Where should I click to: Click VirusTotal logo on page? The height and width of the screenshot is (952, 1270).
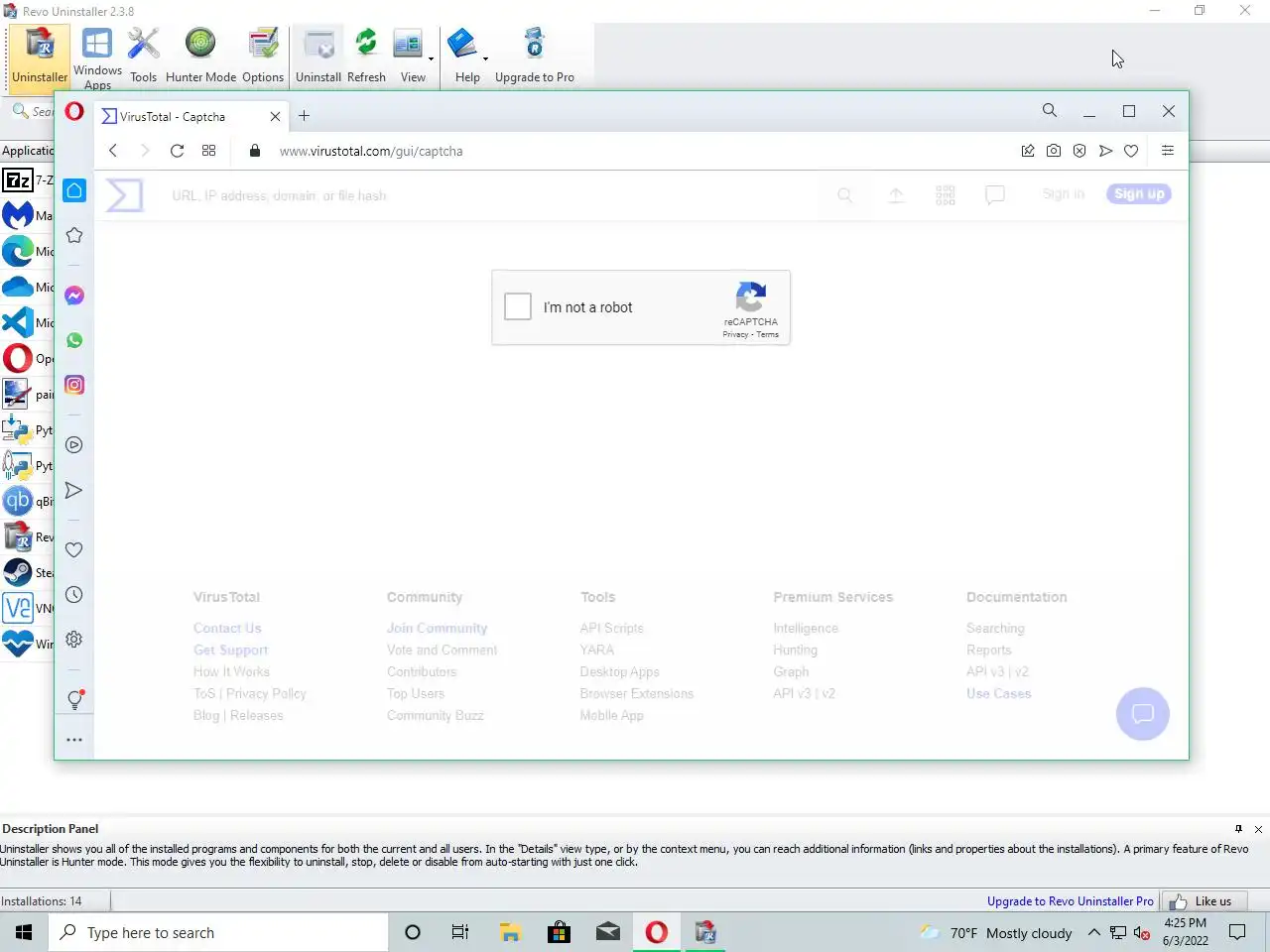125,195
